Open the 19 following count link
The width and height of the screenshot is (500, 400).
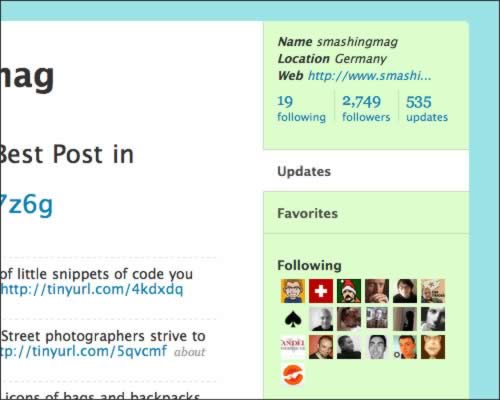(301, 109)
